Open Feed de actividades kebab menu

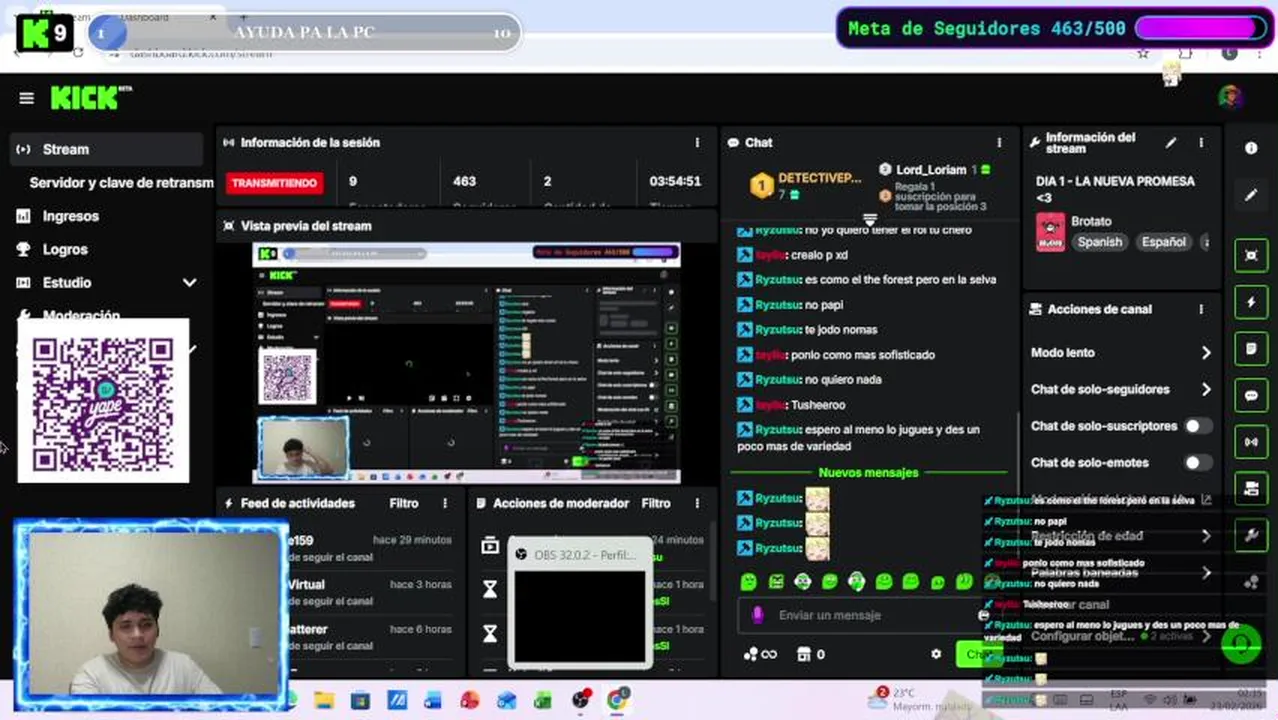445,504
